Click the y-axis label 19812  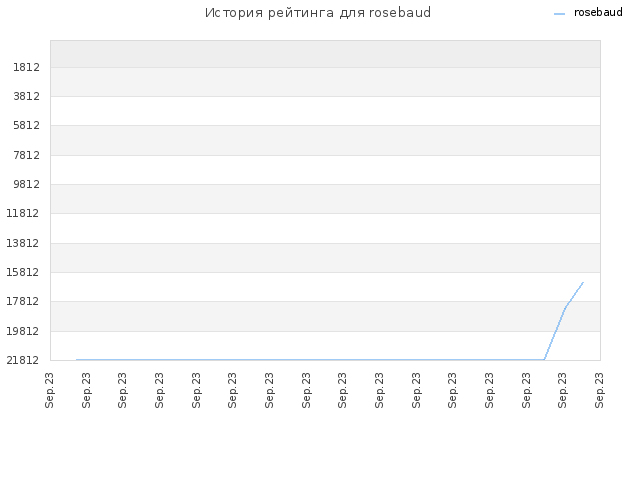(x=23, y=331)
